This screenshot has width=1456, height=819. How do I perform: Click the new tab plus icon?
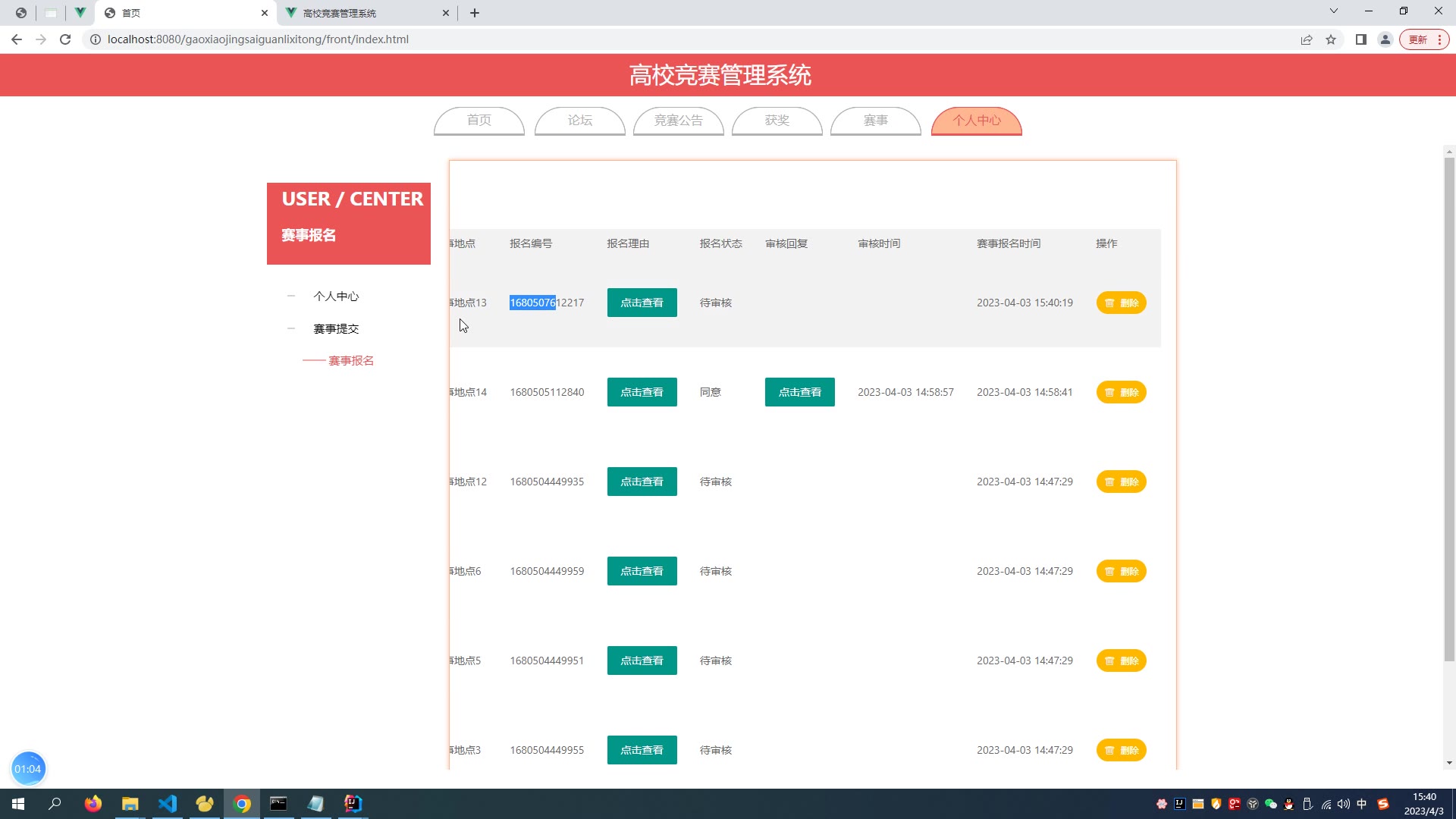(x=475, y=13)
